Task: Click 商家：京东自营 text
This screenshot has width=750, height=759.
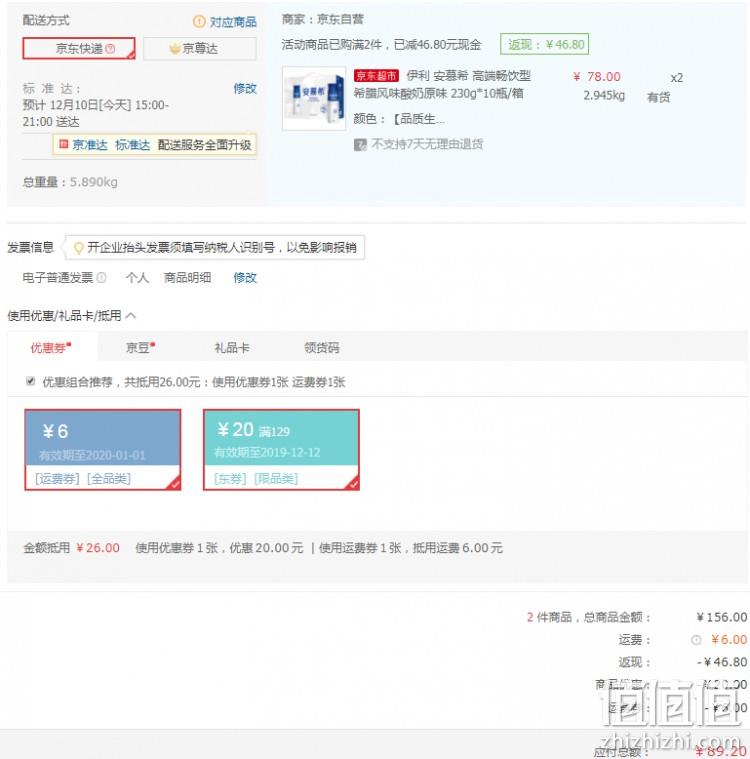Action: click(x=322, y=19)
